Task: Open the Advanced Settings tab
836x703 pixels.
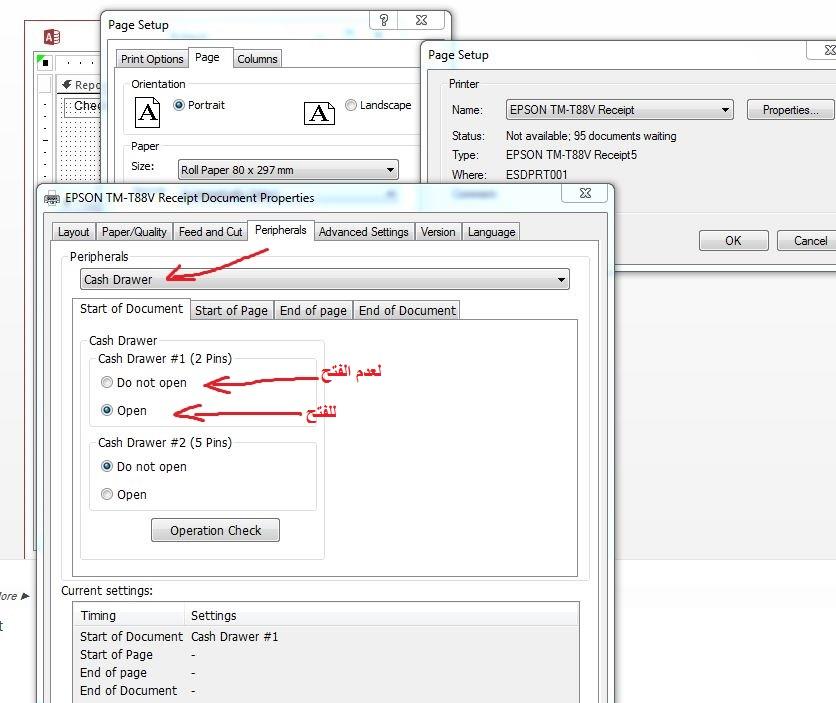Action: pyautogui.click(x=364, y=232)
